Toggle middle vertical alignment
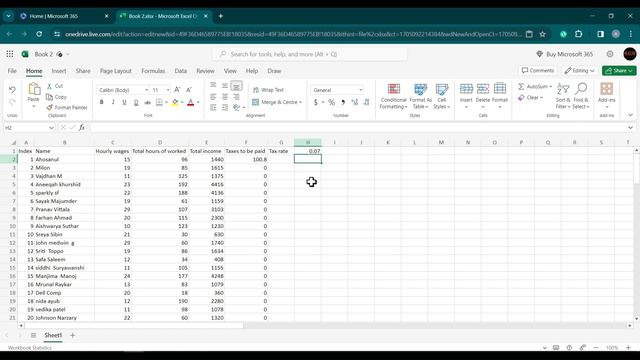Image resolution: width=640 pixels, height=360 pixels. coord(225,85)
